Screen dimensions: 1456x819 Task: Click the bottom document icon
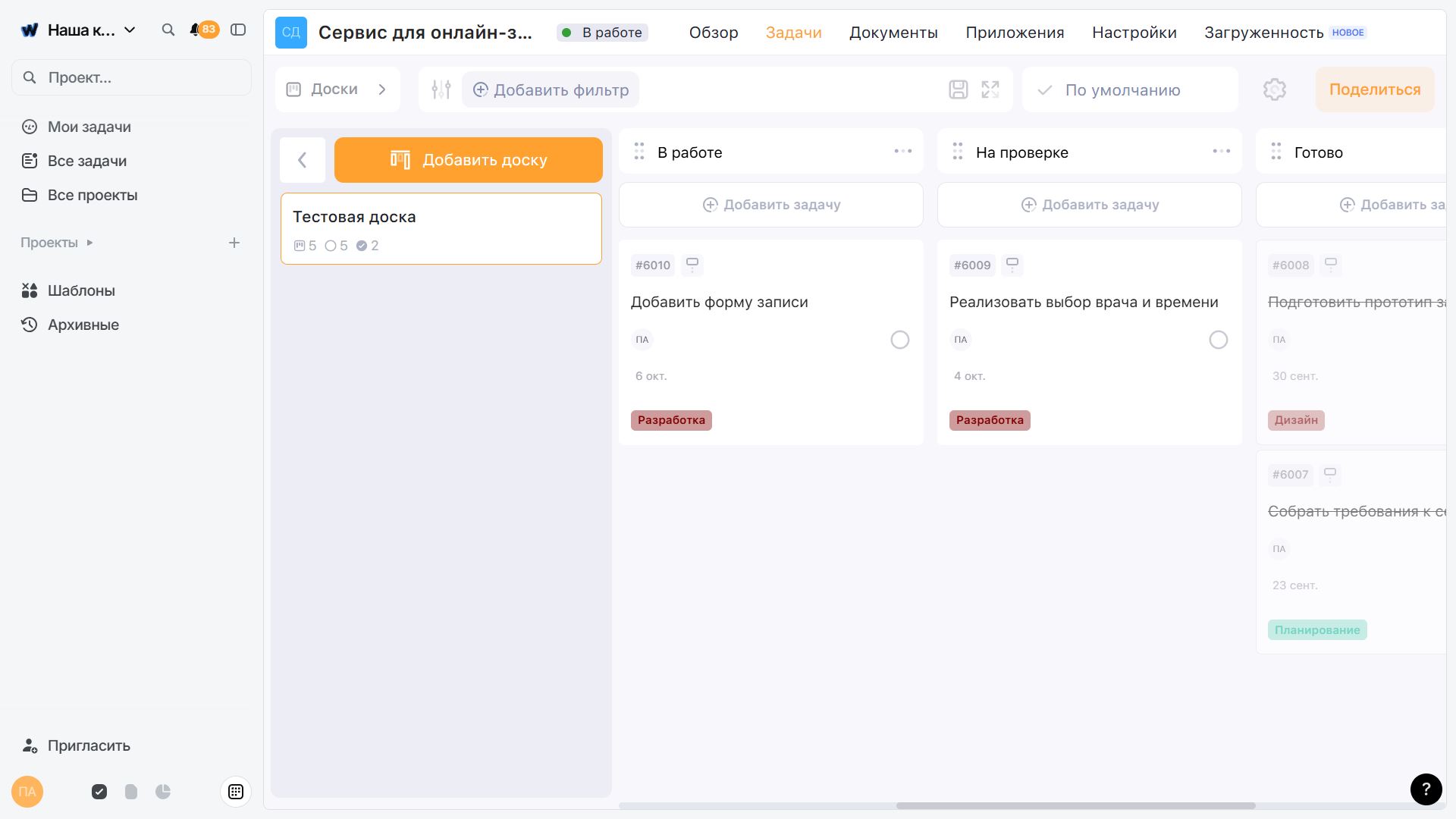click(131, 792)
